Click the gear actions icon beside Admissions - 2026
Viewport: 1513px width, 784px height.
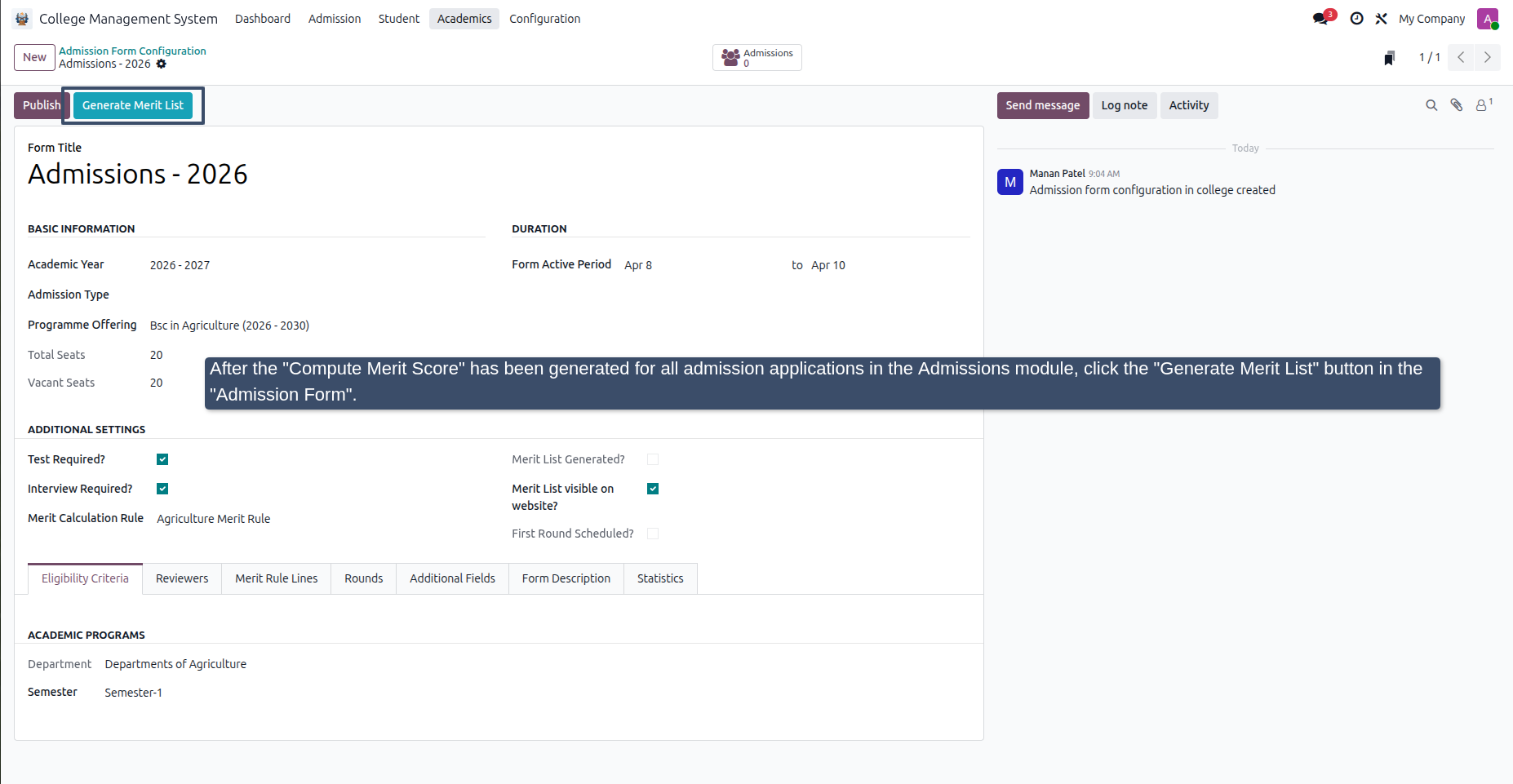tap(162, 64)
